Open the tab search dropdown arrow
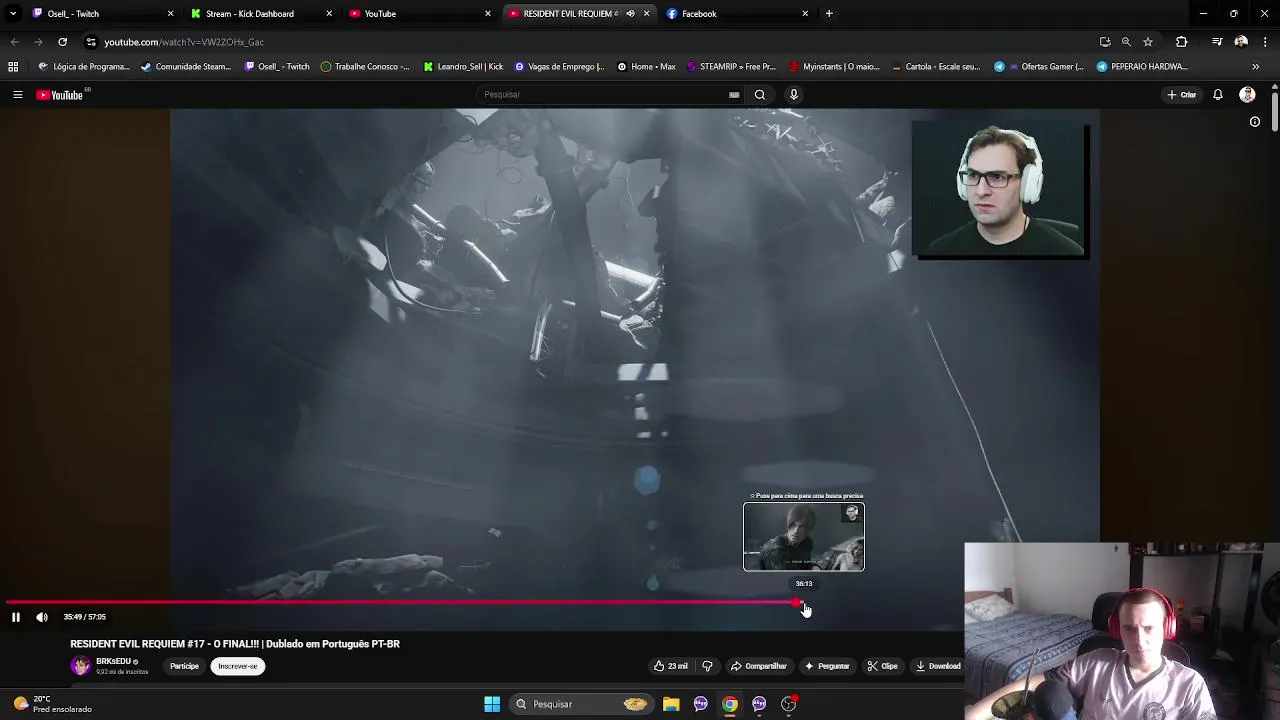This screenshot has width=1280, height=720. tap(13, 14)
